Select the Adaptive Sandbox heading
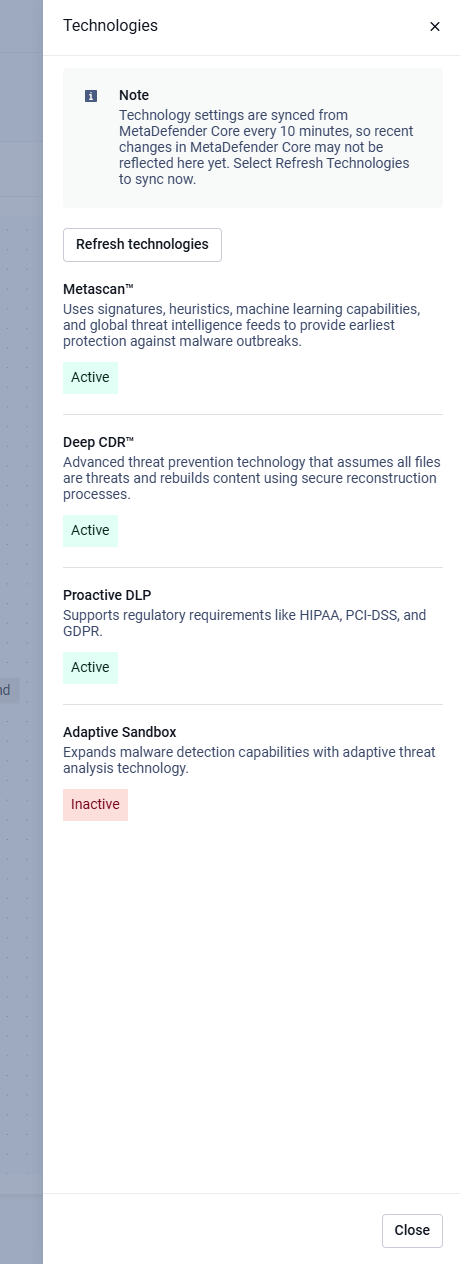This screenshot has height=1264, width=460. point(120,732)
